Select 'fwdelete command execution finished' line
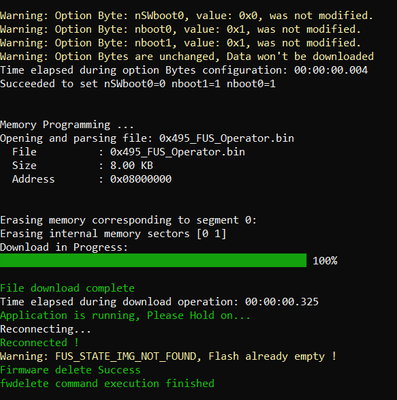 107,384
